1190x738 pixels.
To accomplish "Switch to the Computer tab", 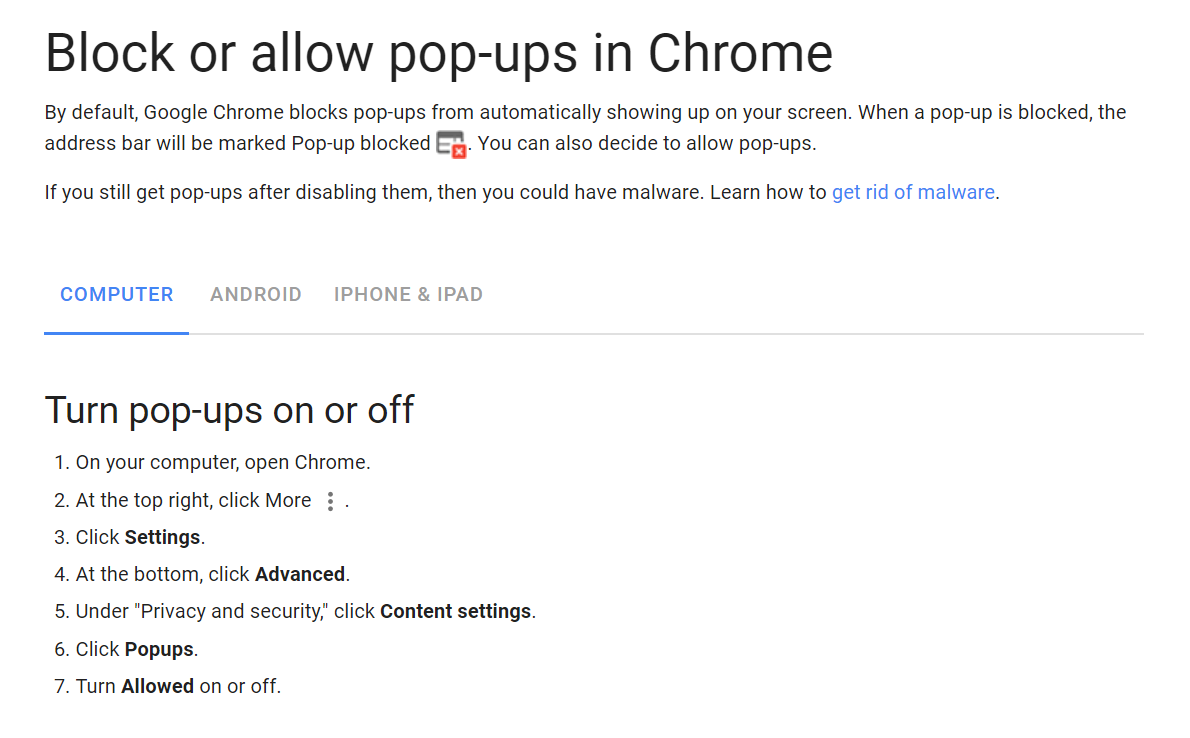I will tap(117, 294).
